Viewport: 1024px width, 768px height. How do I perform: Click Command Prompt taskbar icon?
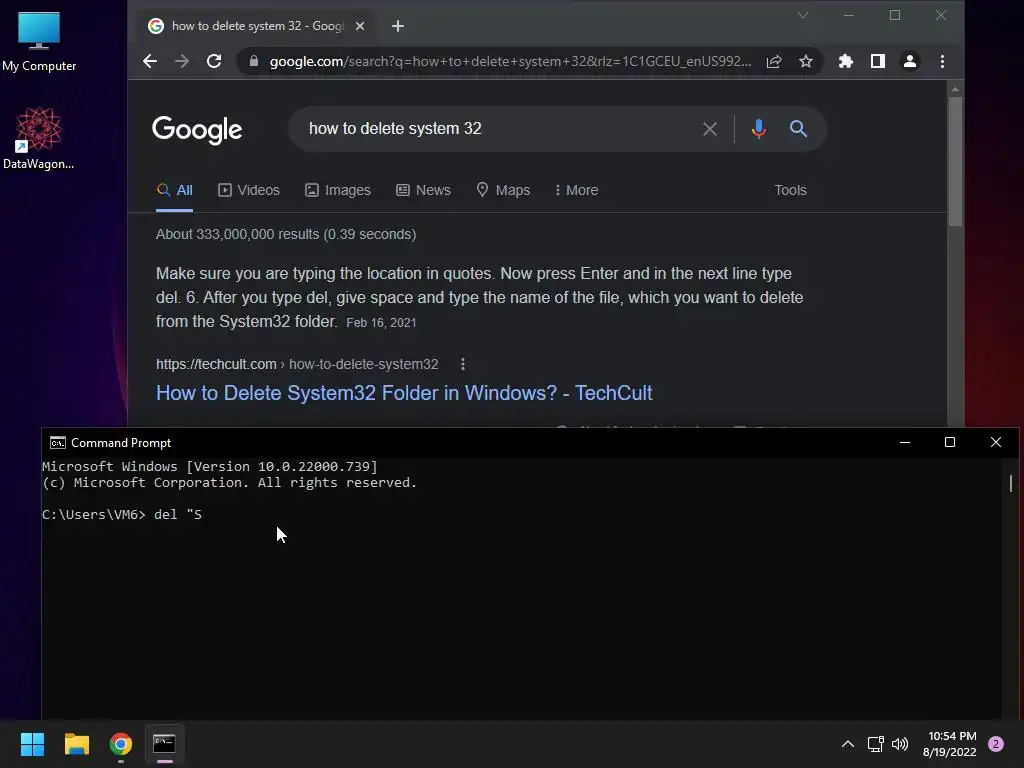(165, 744)
